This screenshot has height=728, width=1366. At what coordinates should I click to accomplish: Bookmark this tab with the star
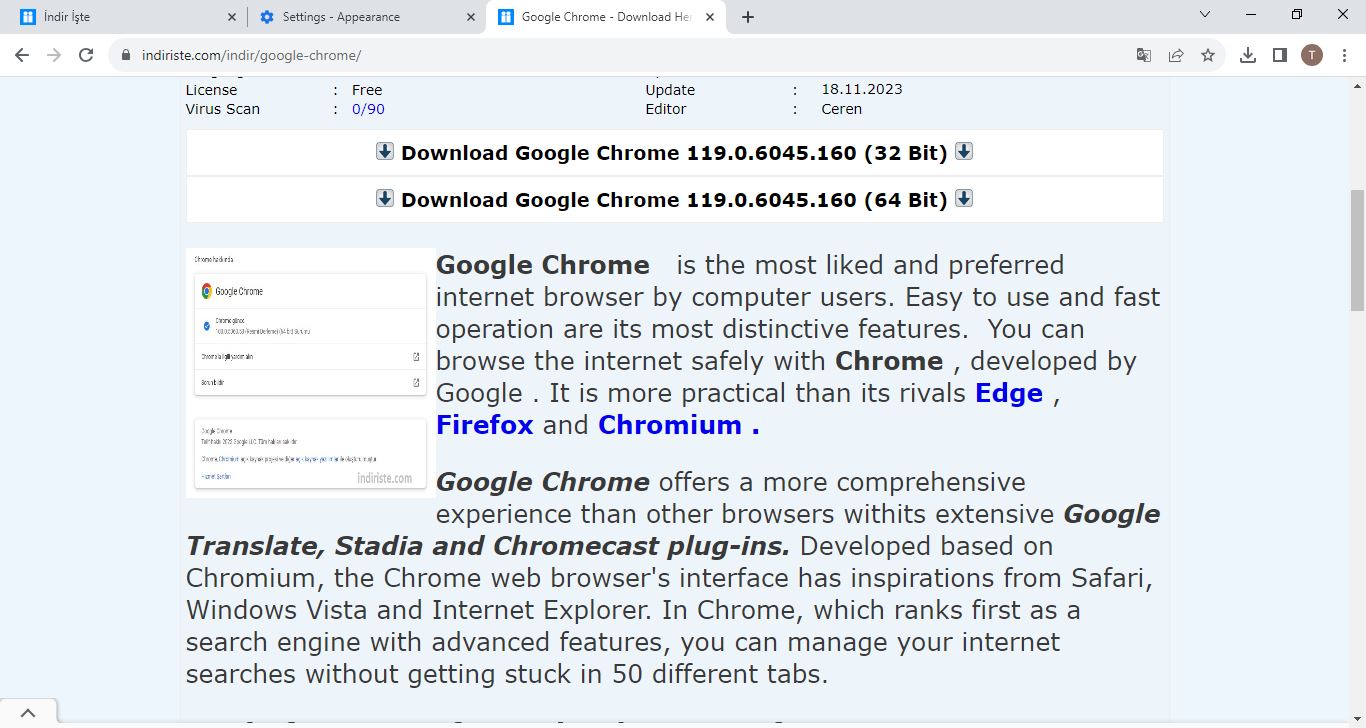(1208, 56)
